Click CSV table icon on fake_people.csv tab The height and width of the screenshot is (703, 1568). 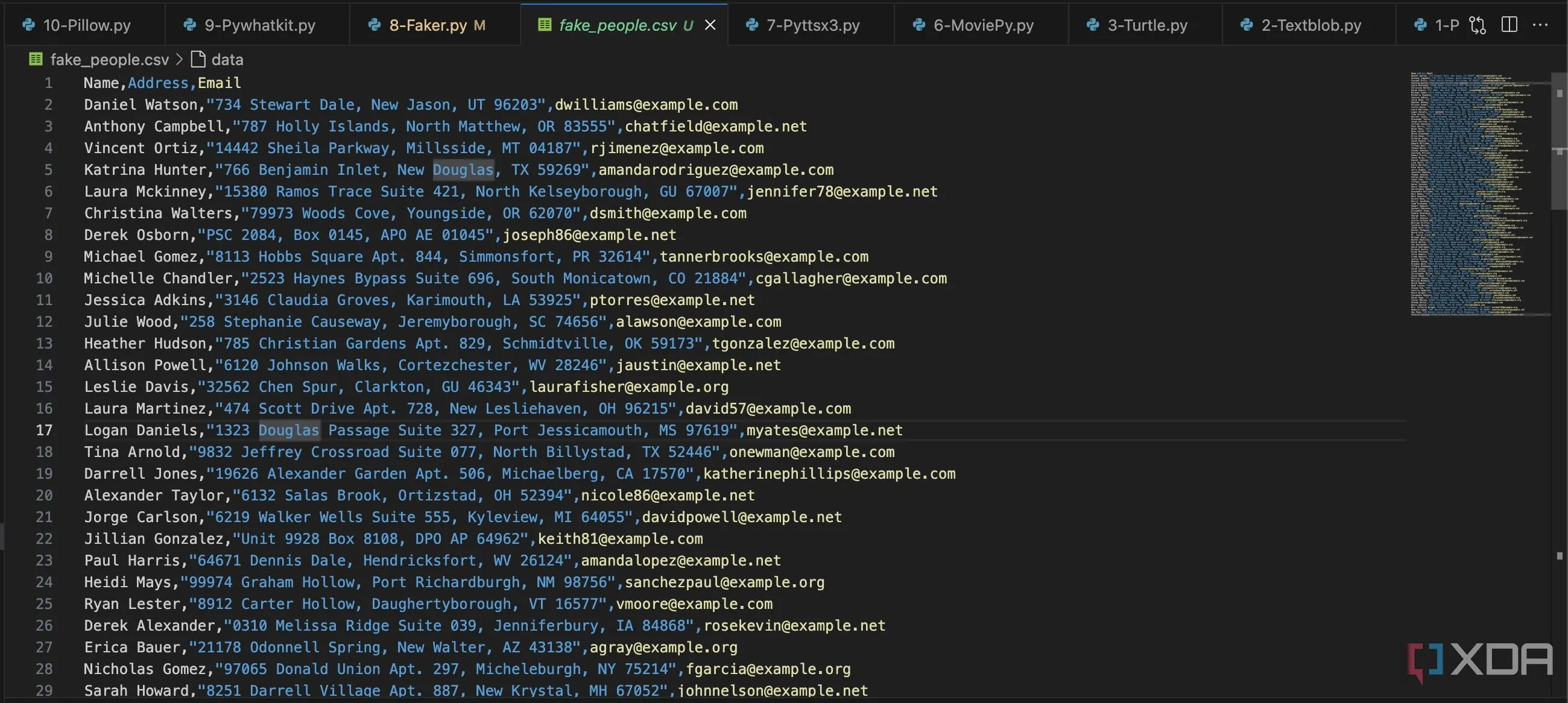[x=545, y=25]
